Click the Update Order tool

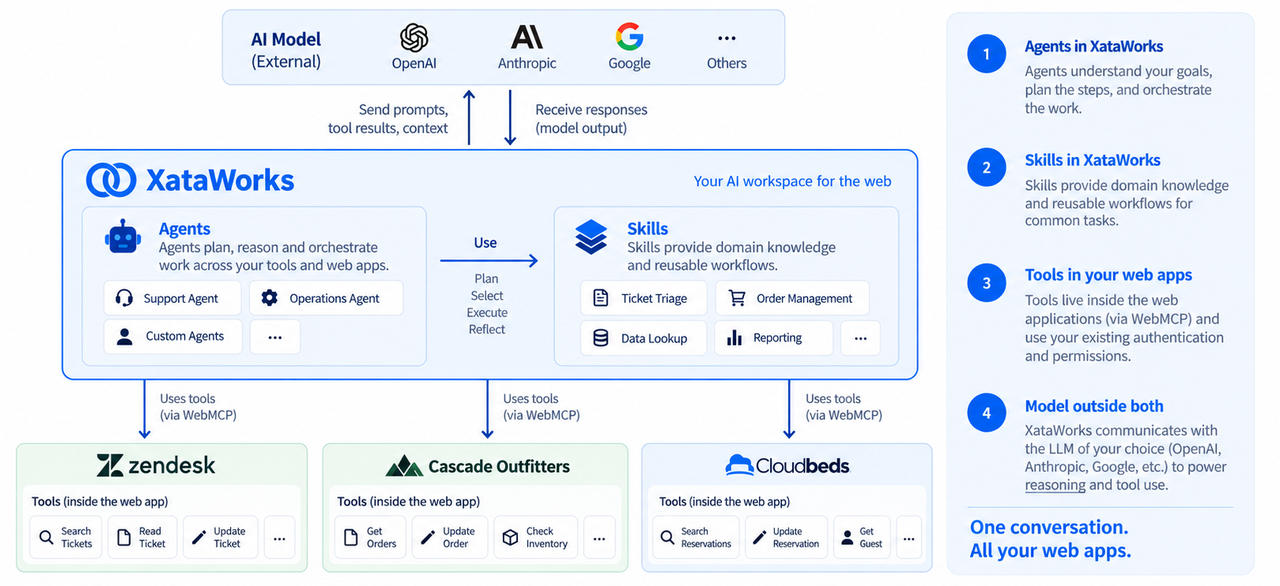tap(449, 538)
